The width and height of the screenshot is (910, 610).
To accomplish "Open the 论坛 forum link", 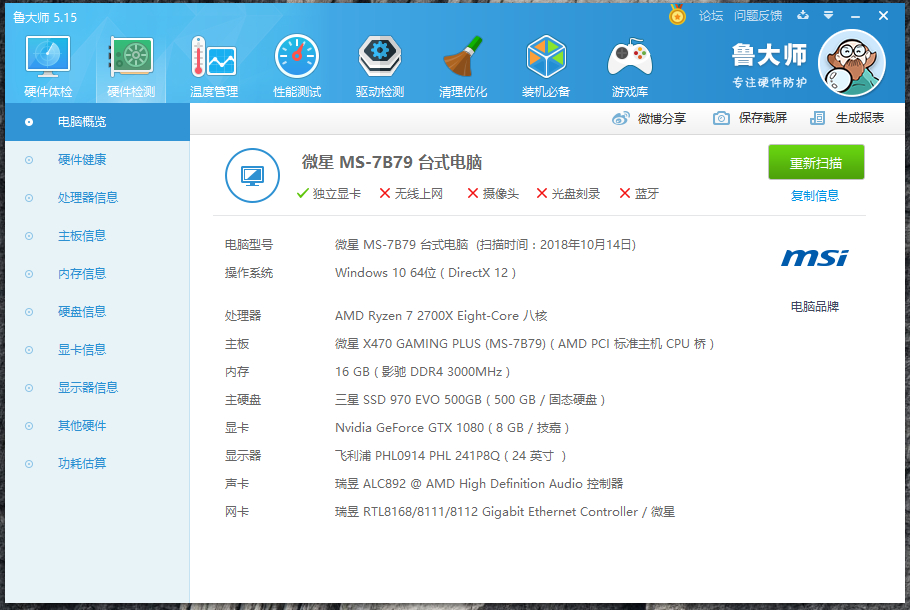I will point(711,16).
